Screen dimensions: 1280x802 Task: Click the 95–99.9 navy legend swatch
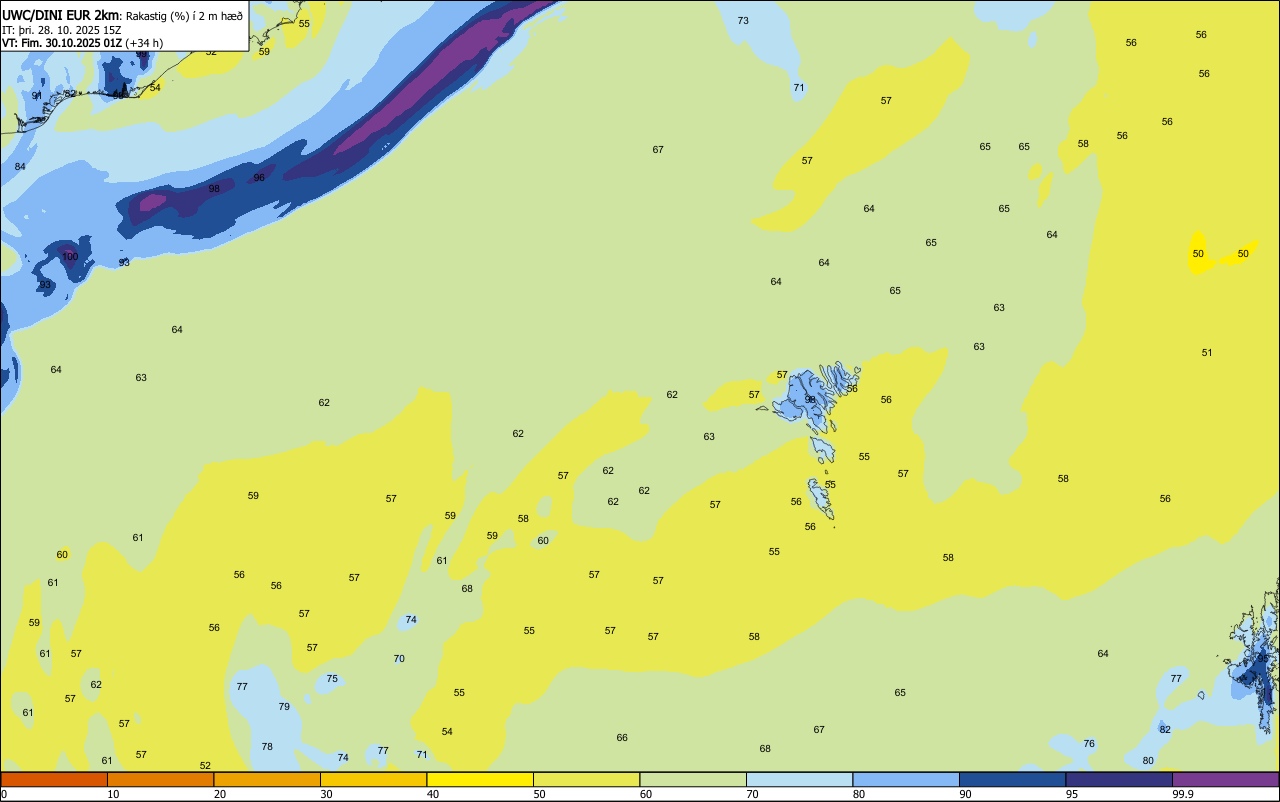[x=1119, y=779]
